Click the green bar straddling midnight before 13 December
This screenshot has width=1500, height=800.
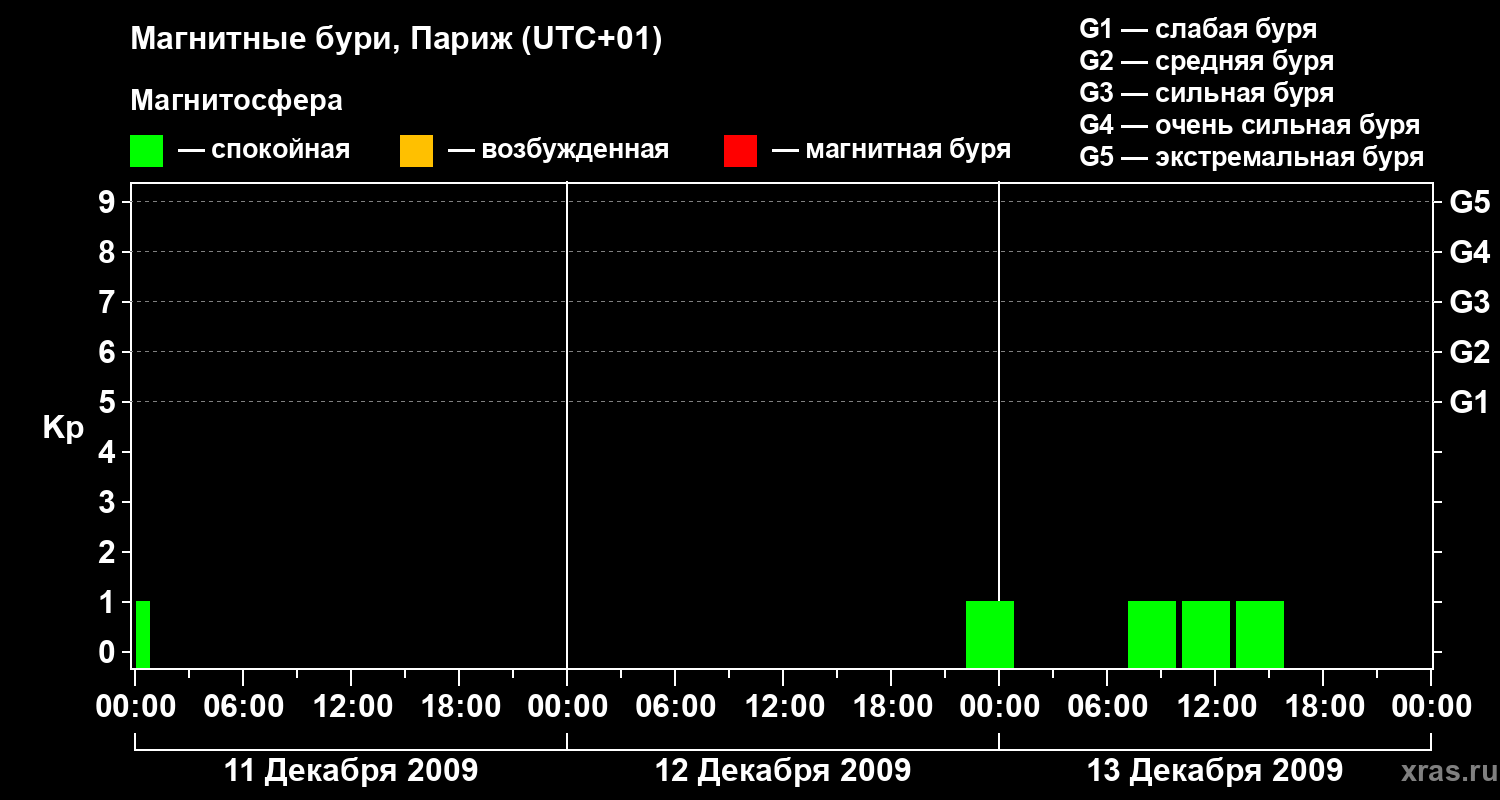click(x=990, y=634)
